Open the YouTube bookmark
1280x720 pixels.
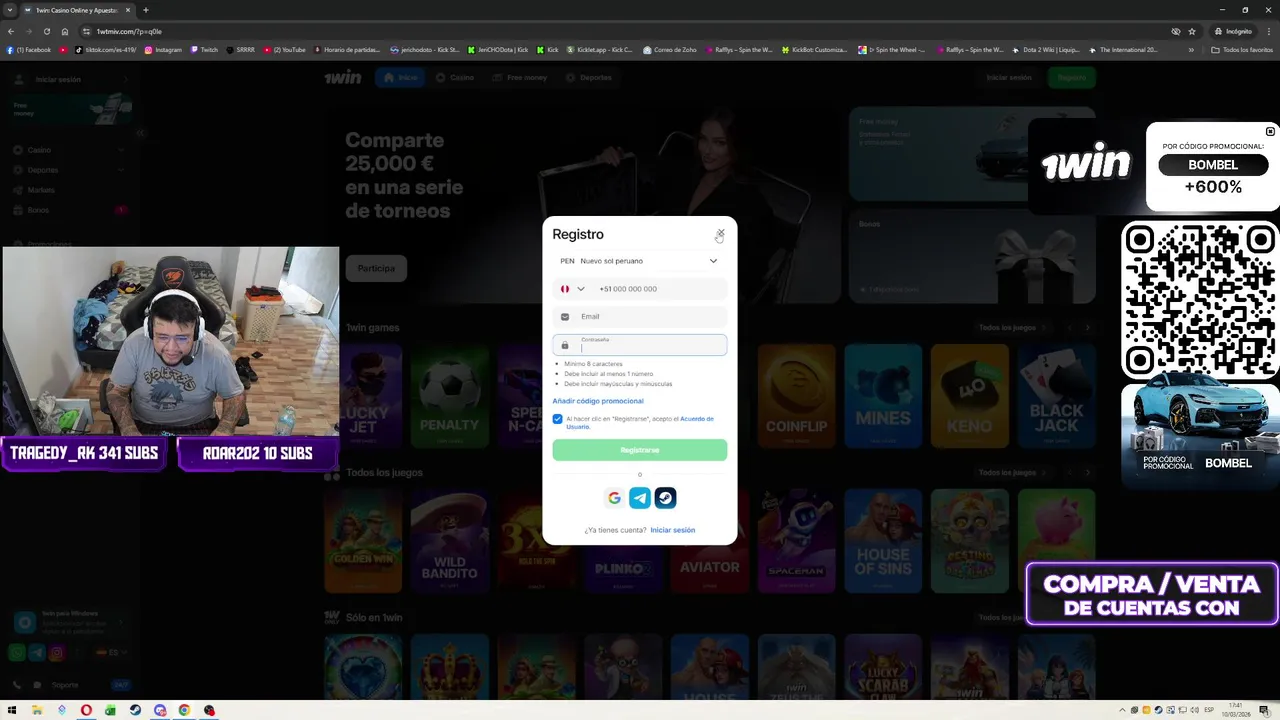click(285, 50)
